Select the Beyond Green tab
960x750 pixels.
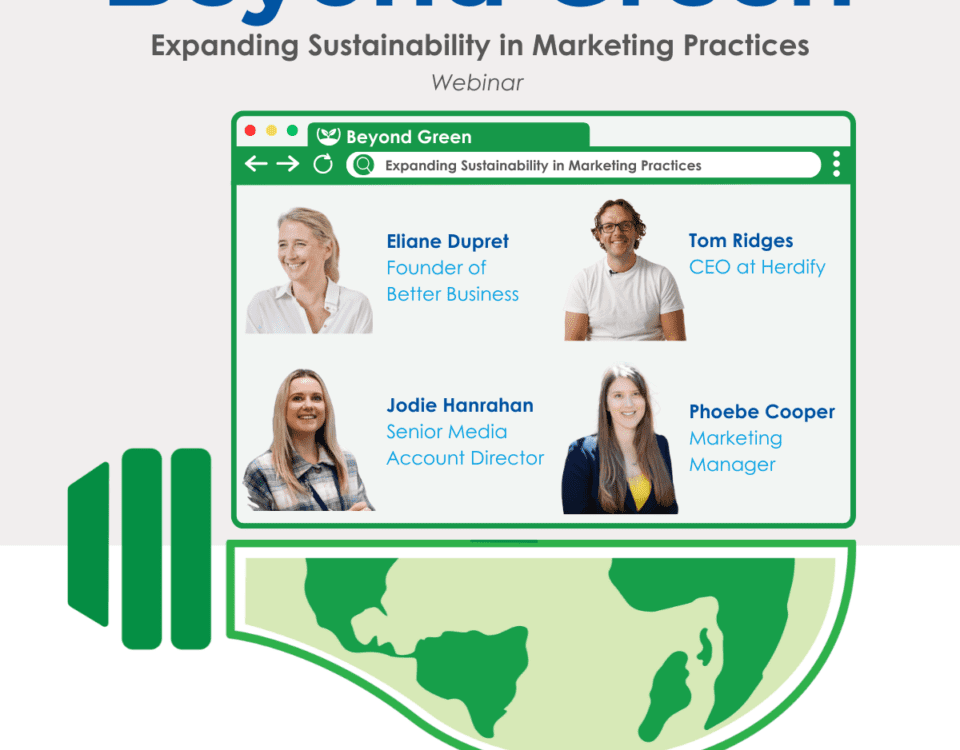[x=449, y=136]
